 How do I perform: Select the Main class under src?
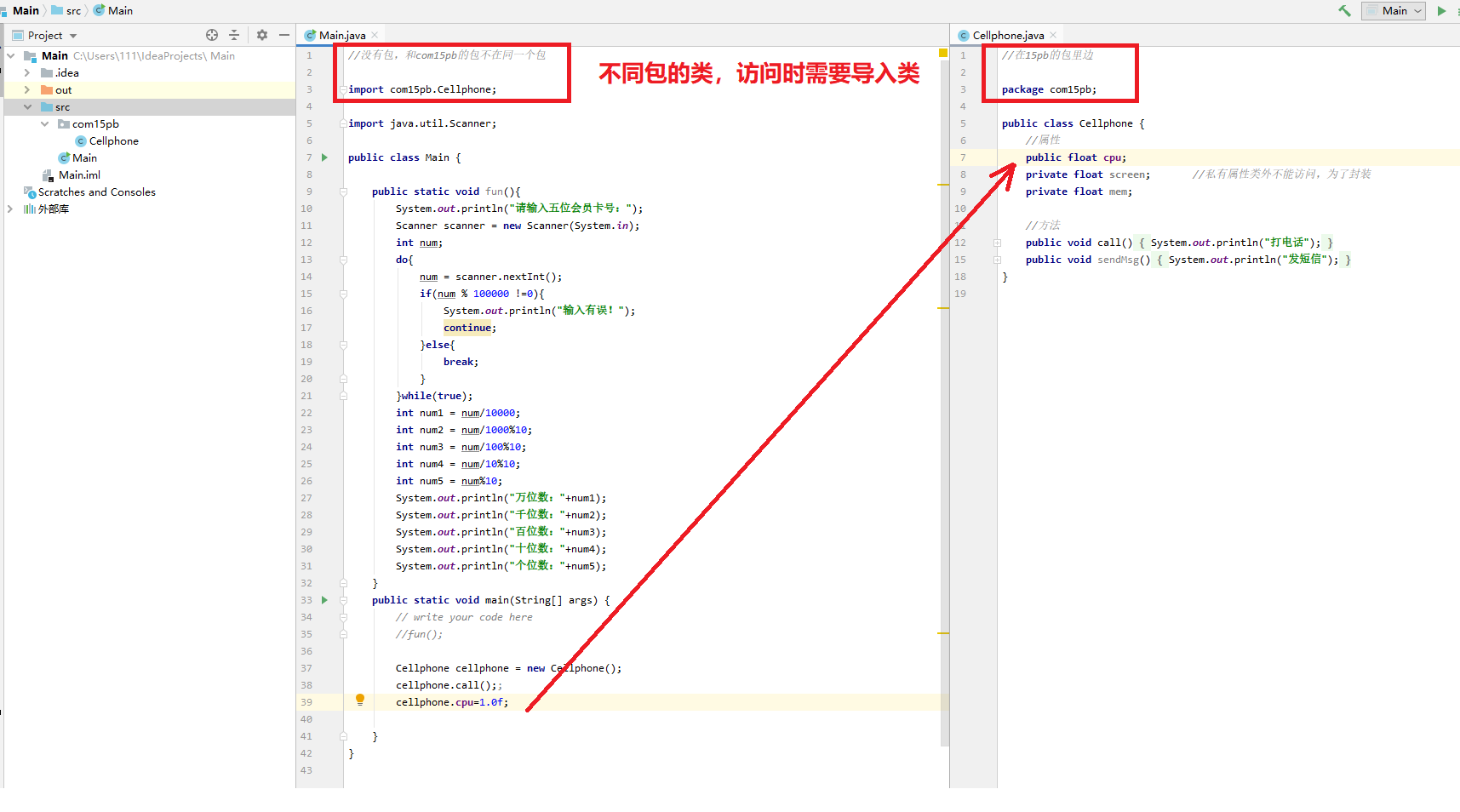(x=84, y=158)
